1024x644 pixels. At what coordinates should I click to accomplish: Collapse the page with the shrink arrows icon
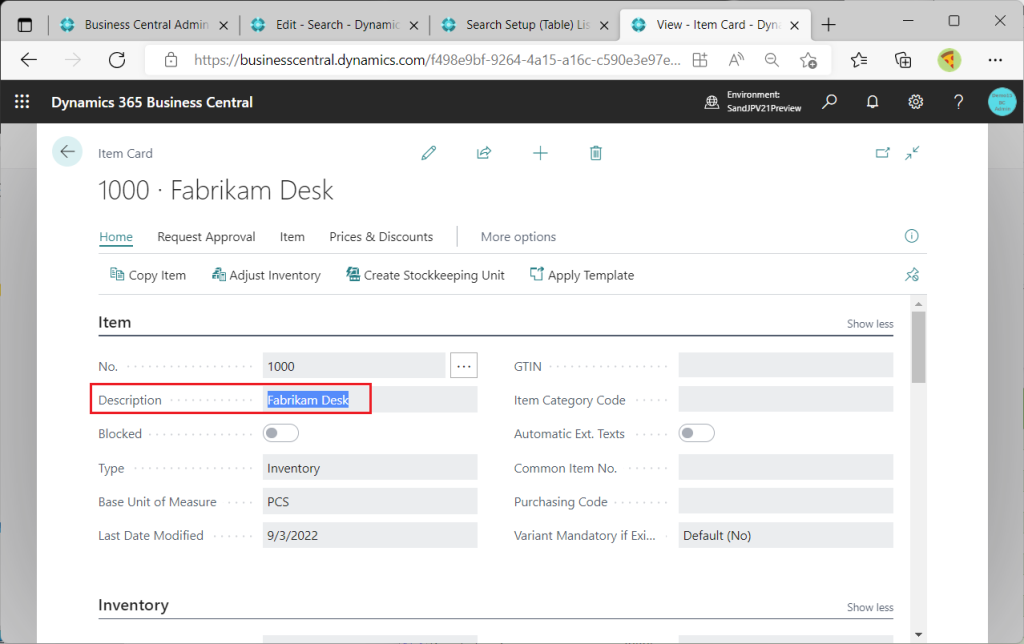click(x=912, y=153)
